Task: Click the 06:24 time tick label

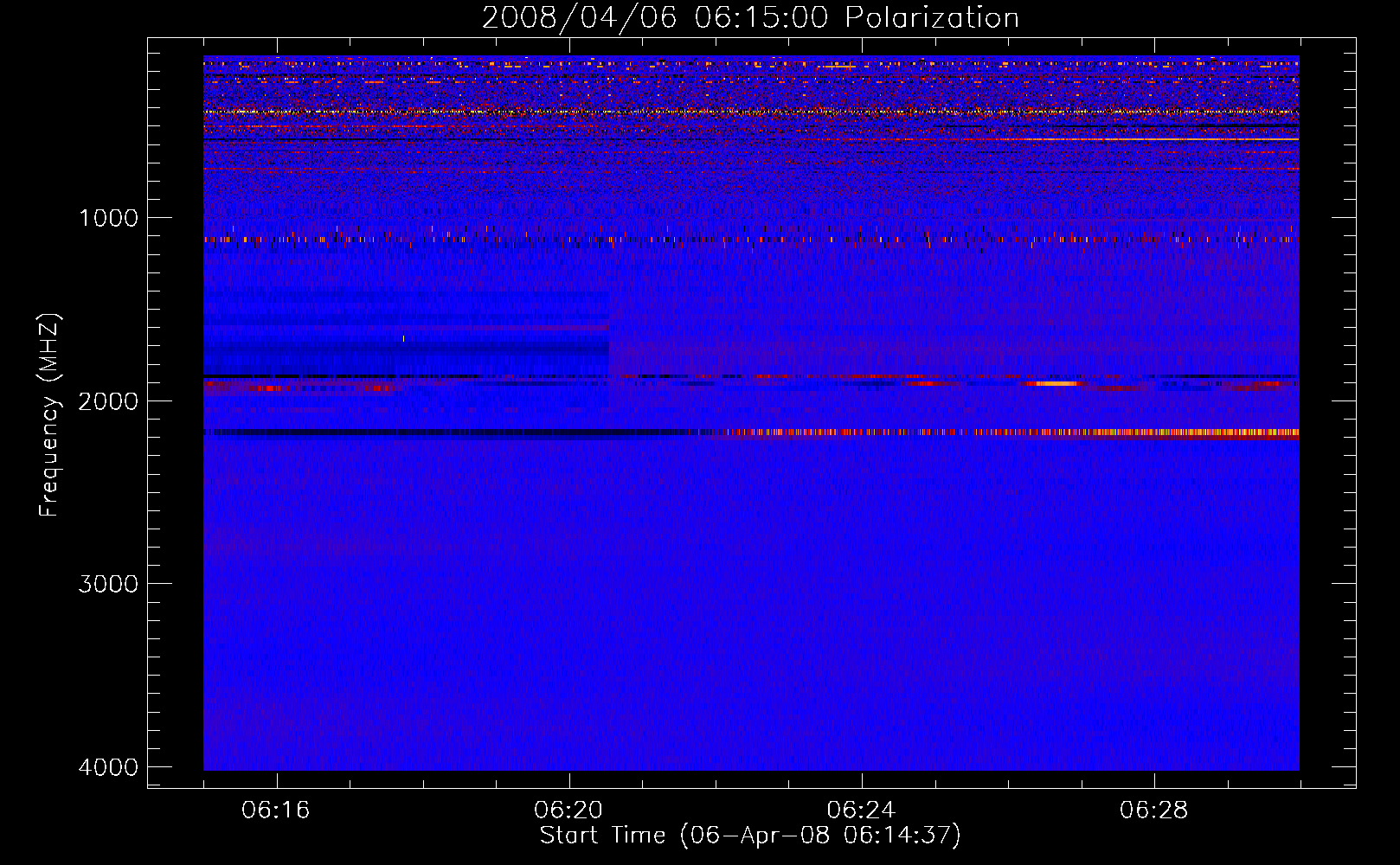Action: coord(861,811)
